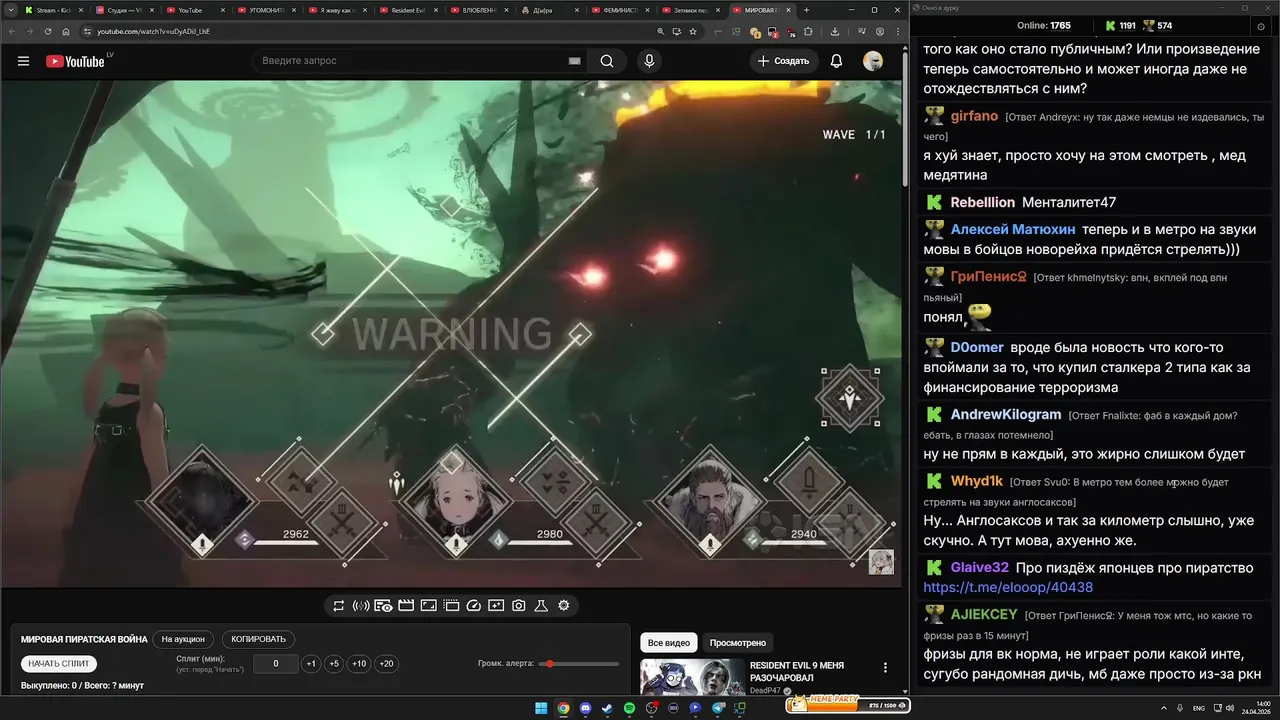
Task: Open username girfano in chat
Action: [974, 116]
